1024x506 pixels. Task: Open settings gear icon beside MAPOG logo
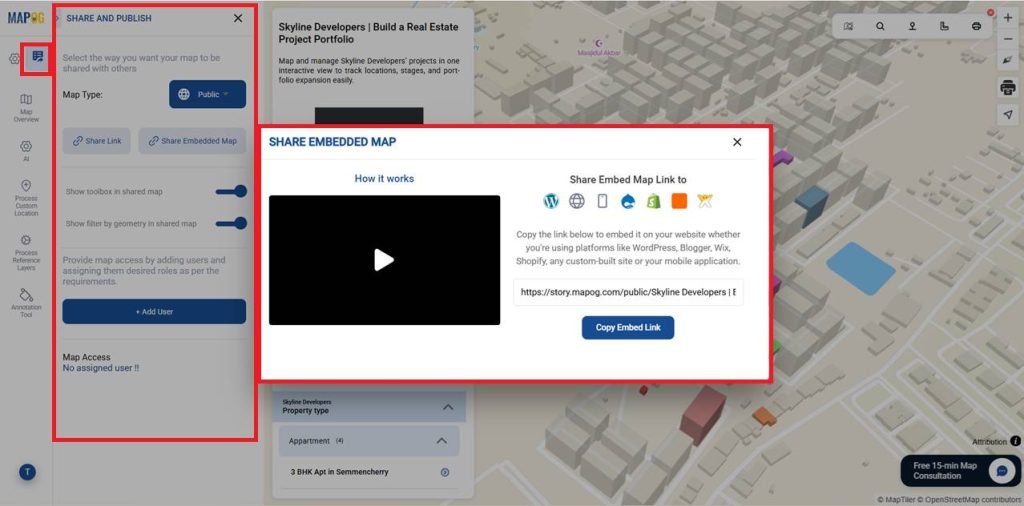[x=14, y=59]
